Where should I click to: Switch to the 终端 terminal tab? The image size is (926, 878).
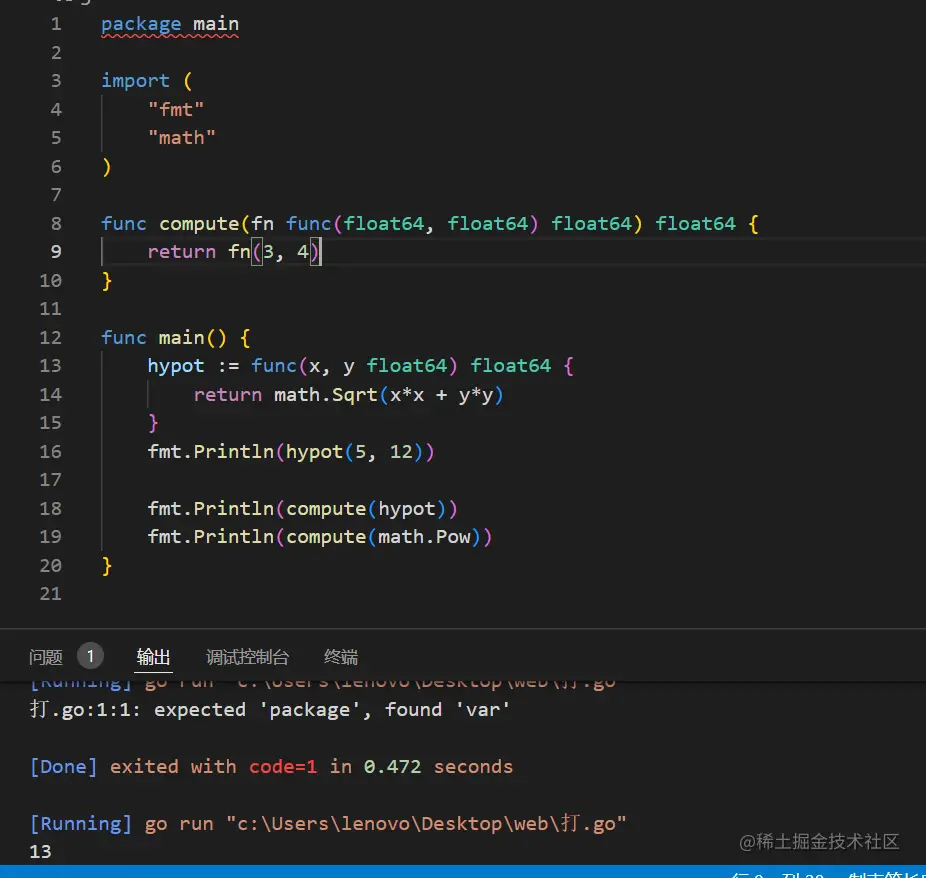pyautogui.click(x=341, y=657)
